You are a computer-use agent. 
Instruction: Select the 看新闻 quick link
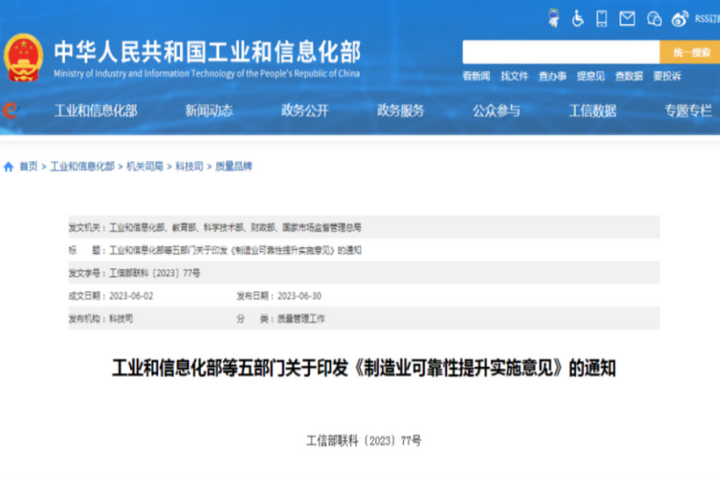tap(476, 76)
